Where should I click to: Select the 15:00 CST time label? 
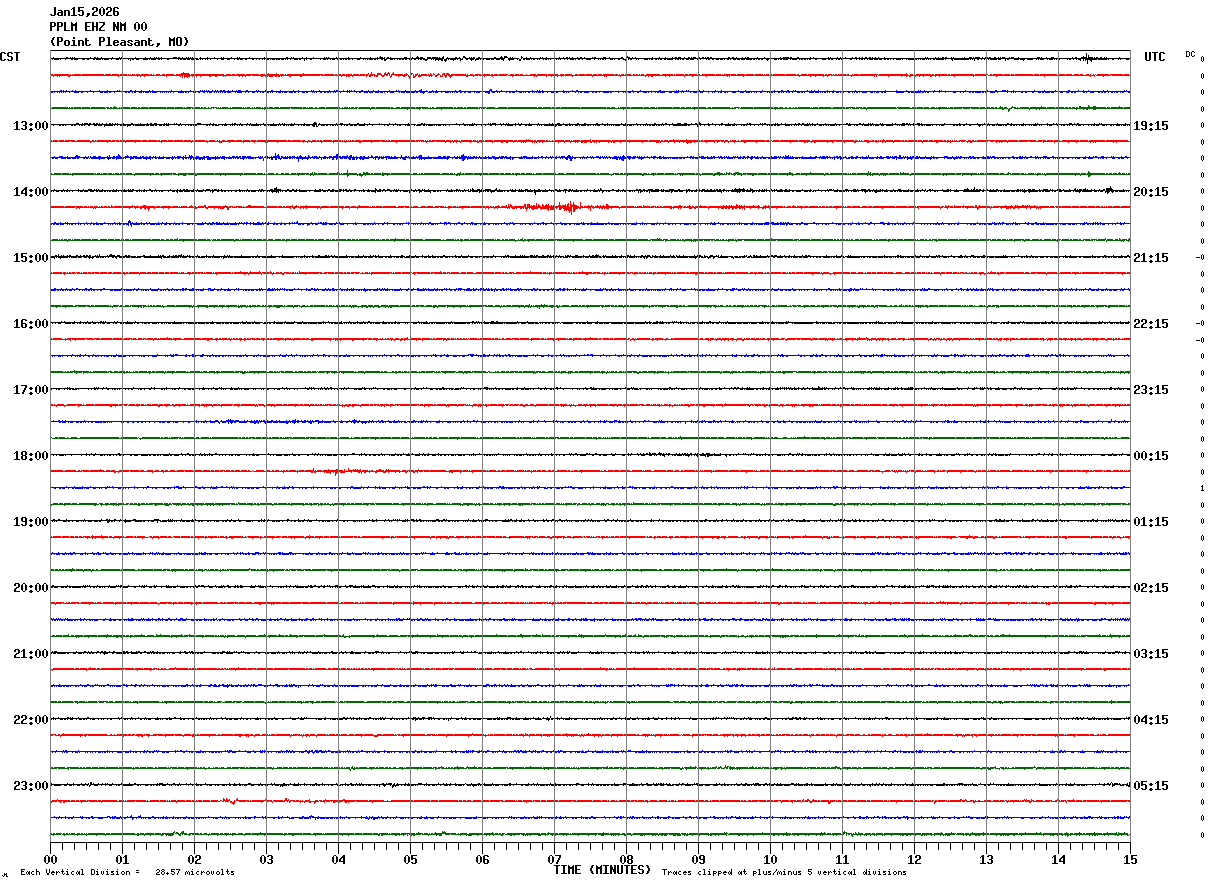coord(30,258)
